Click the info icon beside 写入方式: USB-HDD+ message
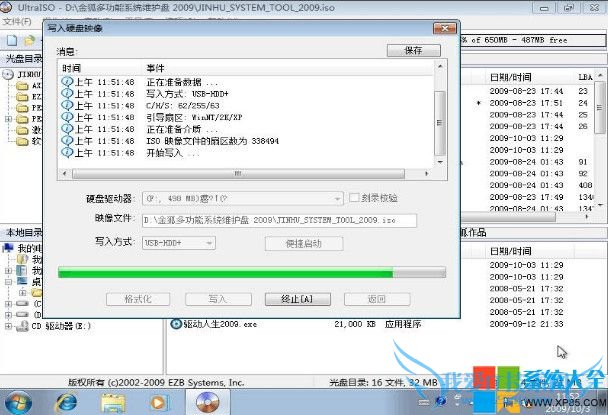 (x=67, y=94)
